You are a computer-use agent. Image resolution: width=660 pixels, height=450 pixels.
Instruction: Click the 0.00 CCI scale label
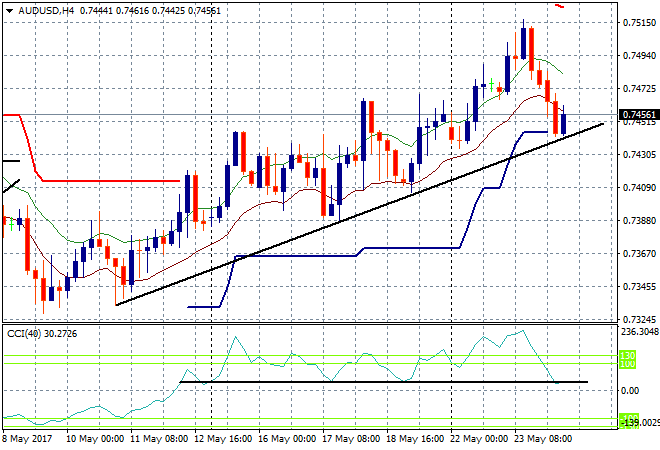[630, 391]
